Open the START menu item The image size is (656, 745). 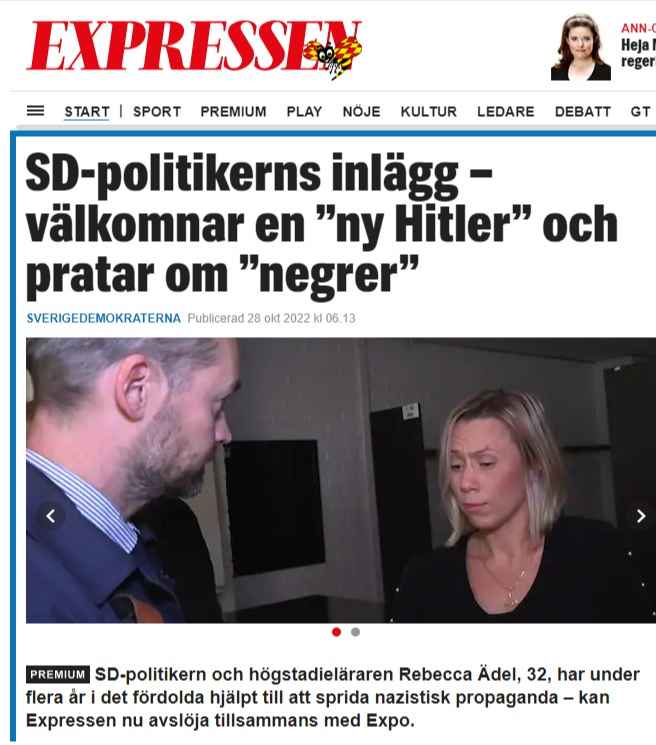pos(87,112)
